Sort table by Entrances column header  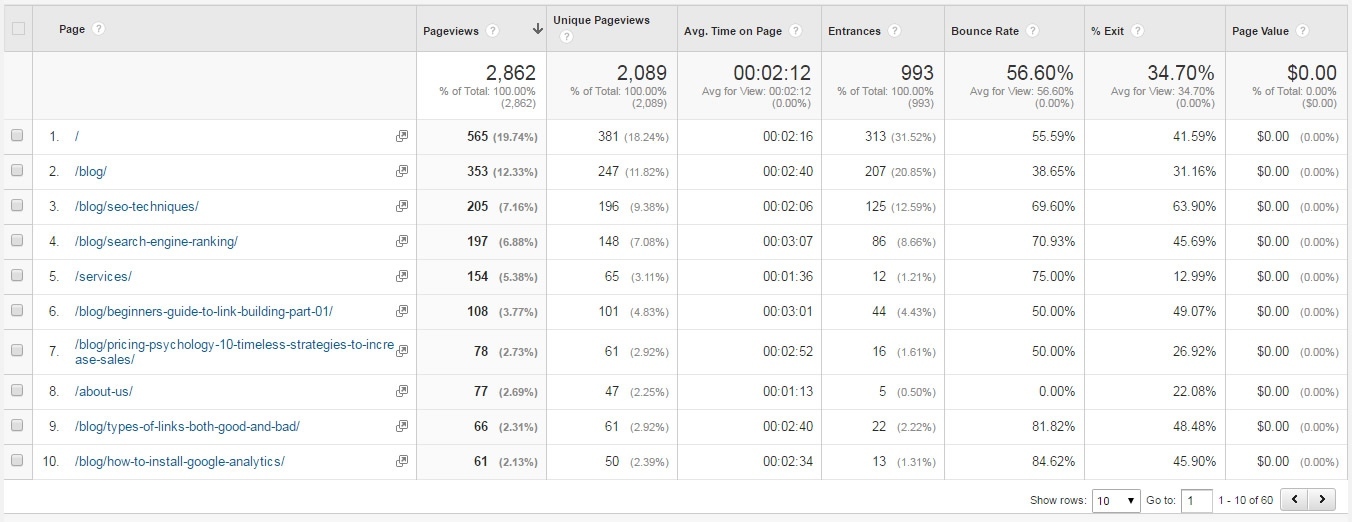click(854, 31)
